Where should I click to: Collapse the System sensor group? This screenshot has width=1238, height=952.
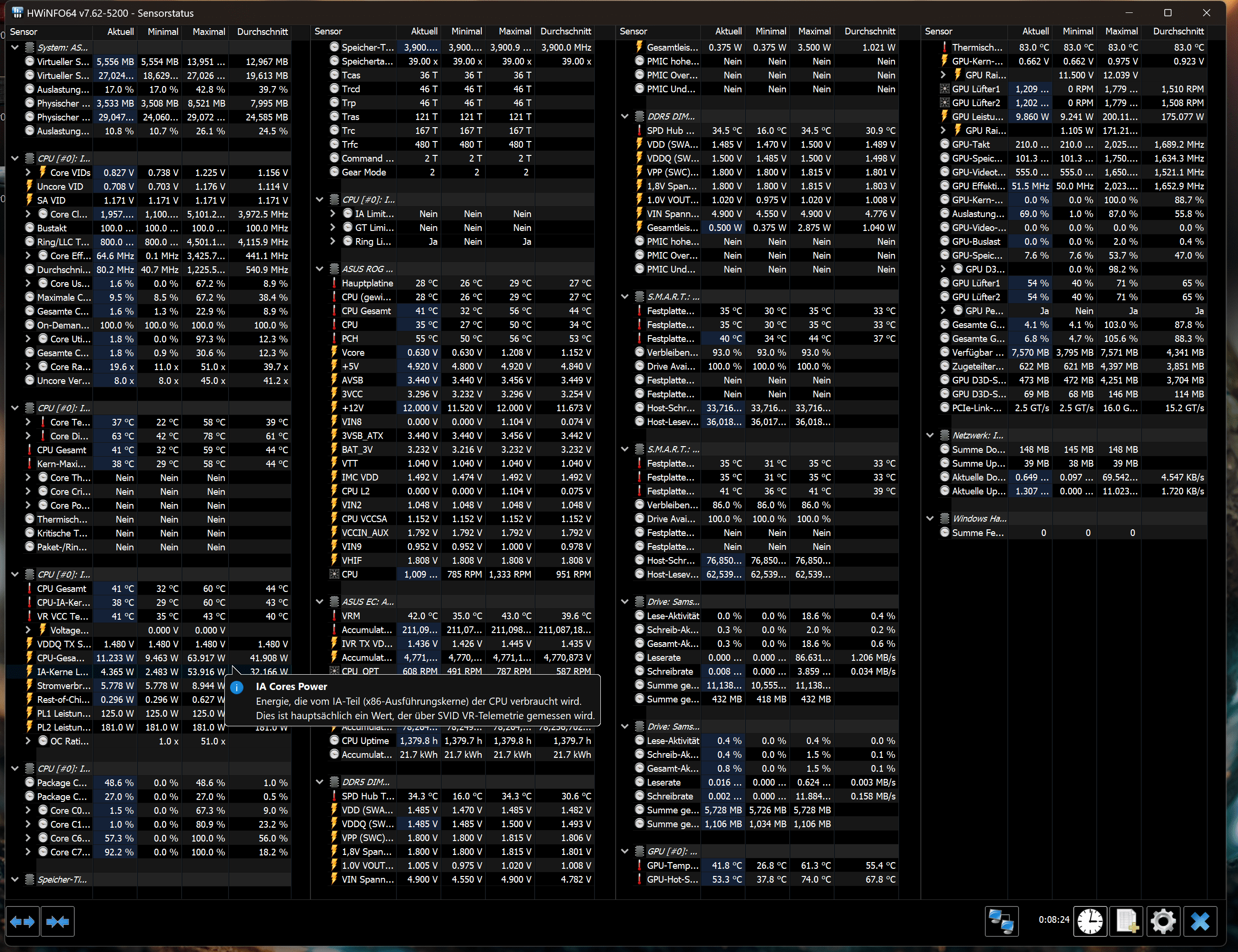point(15,48)
